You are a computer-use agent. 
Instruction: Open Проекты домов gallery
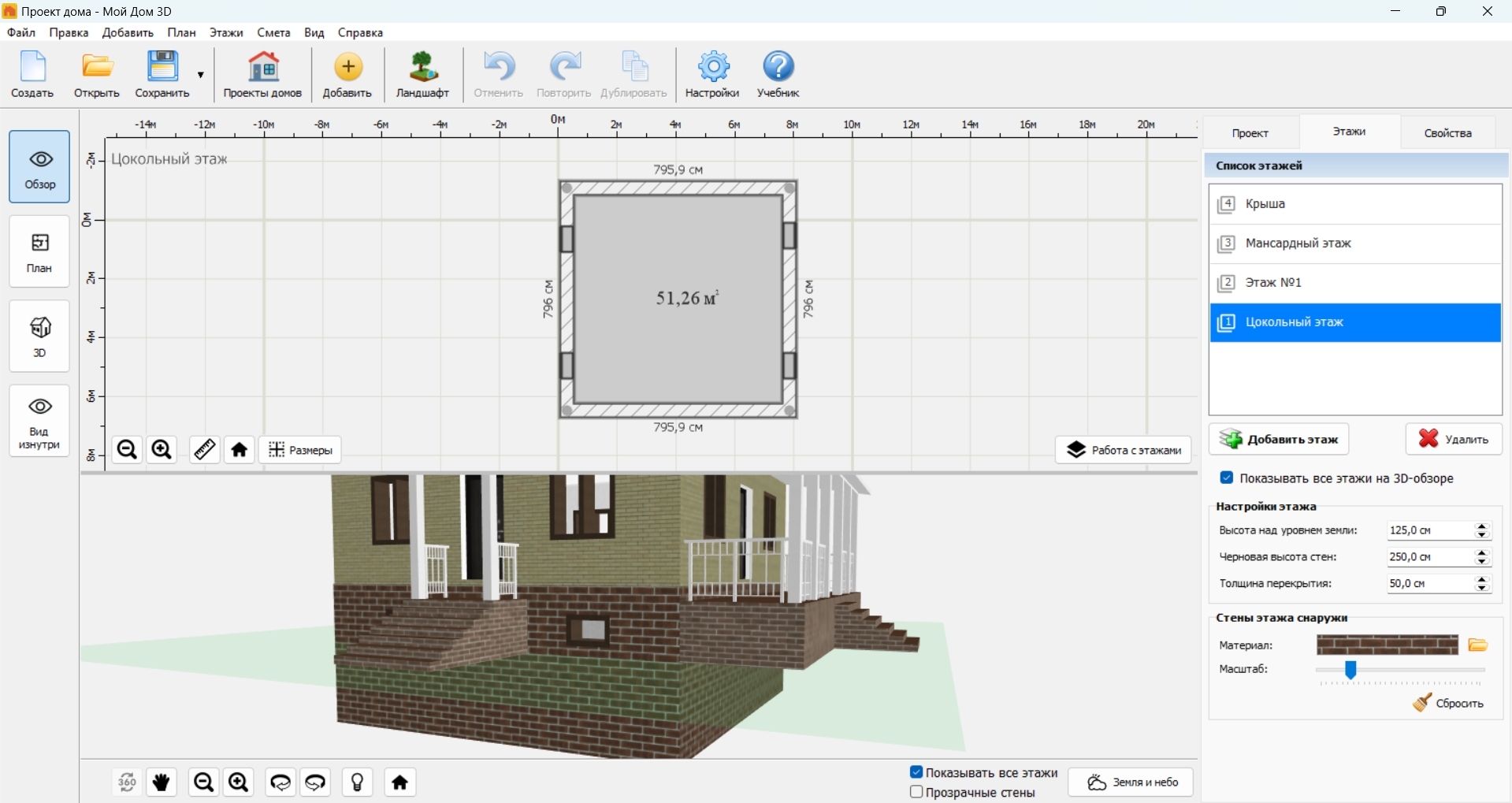pos(262,75)
